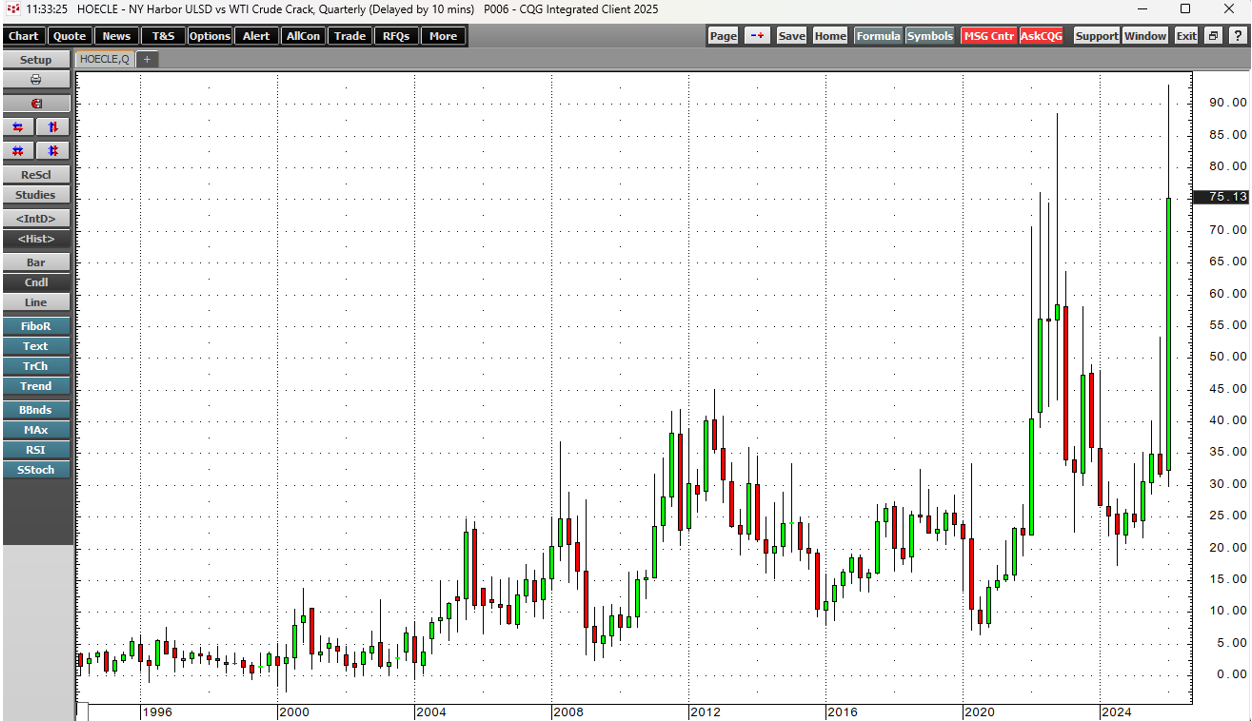This screenshot has width=1252, height=721.
Task: Click the question mark help icon
Action: pyautogui.click(x=1237, y=36)
